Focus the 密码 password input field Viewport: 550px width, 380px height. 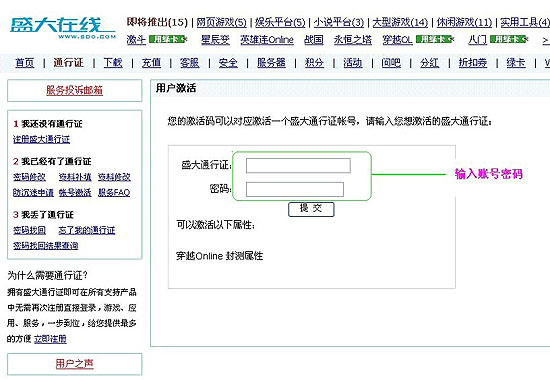tap(295, 189)
